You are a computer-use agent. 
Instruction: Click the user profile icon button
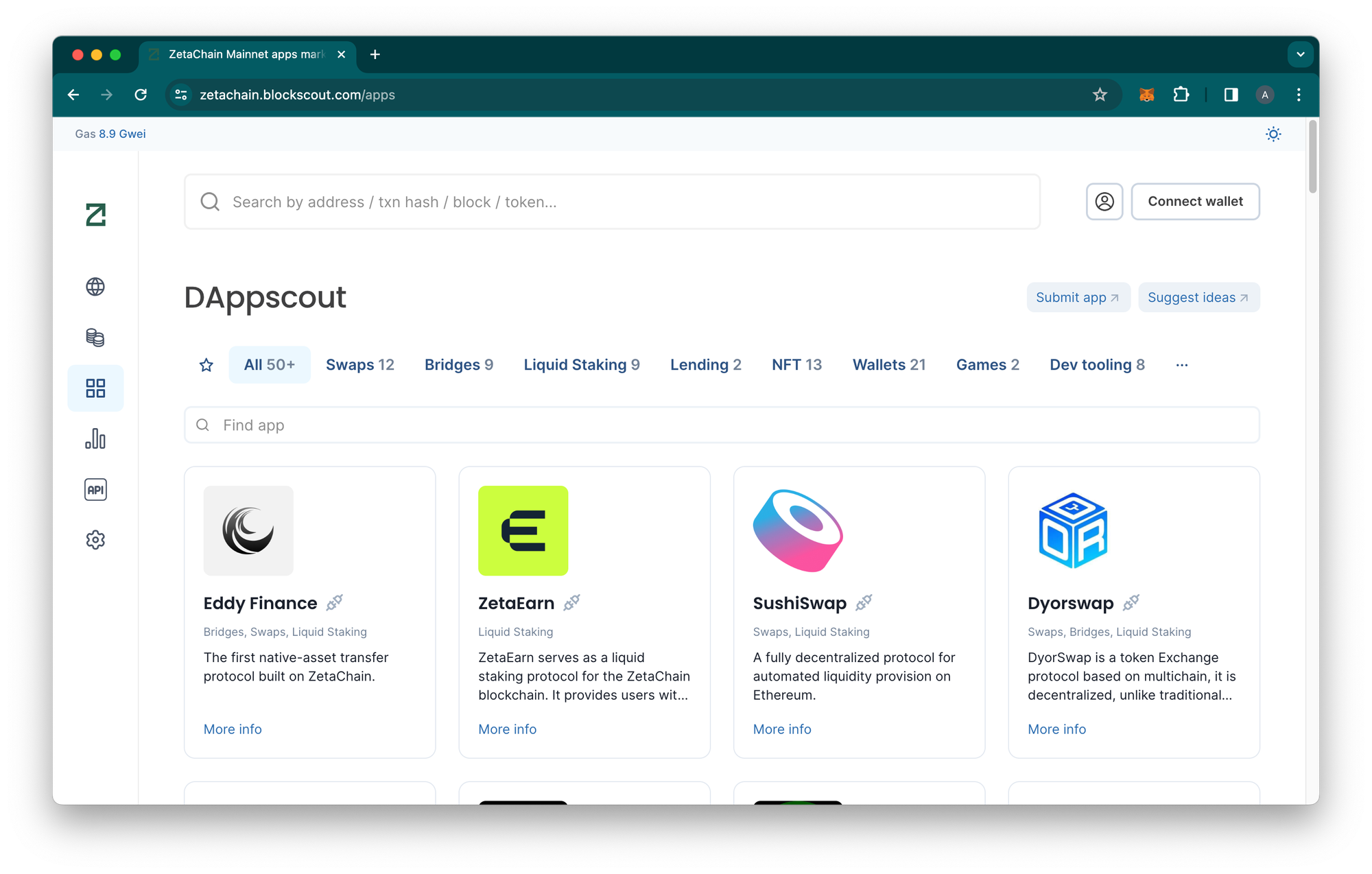[1104, 202]
